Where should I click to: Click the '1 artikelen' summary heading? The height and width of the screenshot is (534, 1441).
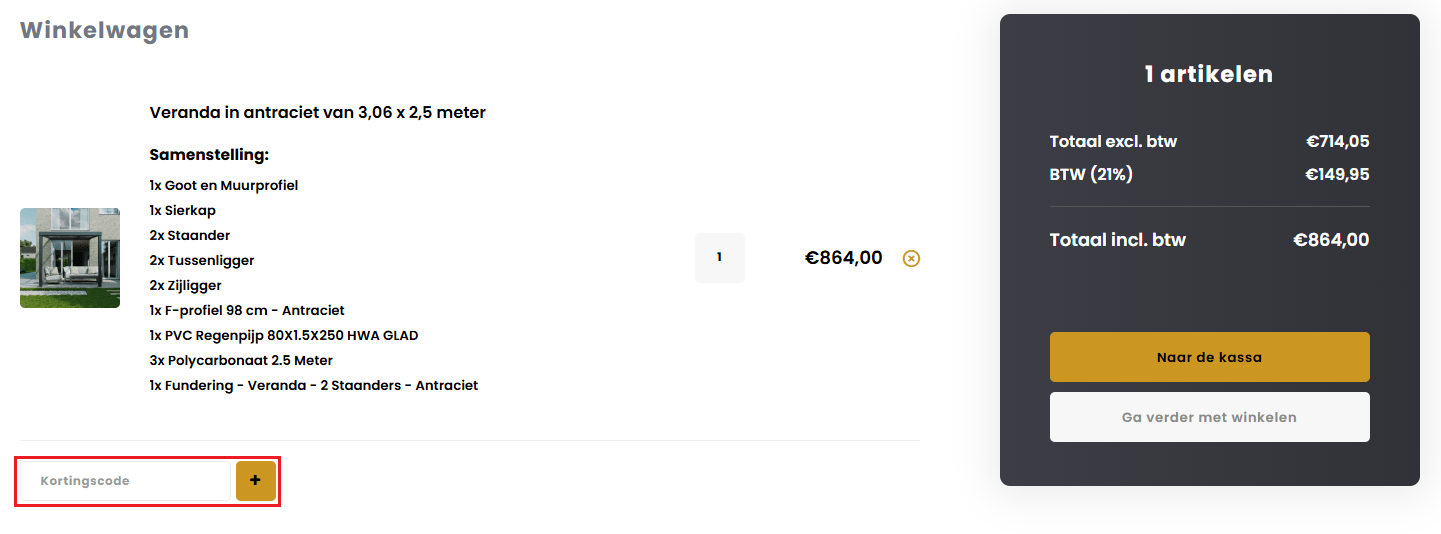click(1209, 74)
